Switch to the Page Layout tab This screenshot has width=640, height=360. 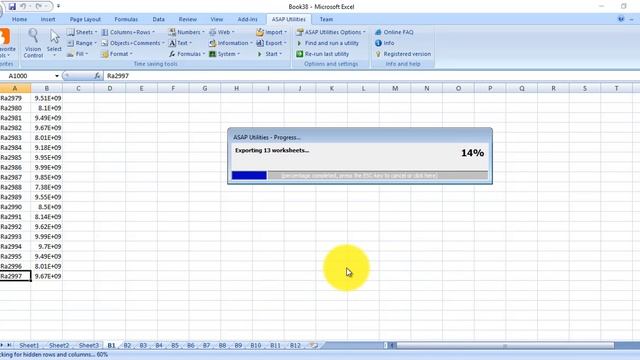pyautogui.click(x=85, y=19)
